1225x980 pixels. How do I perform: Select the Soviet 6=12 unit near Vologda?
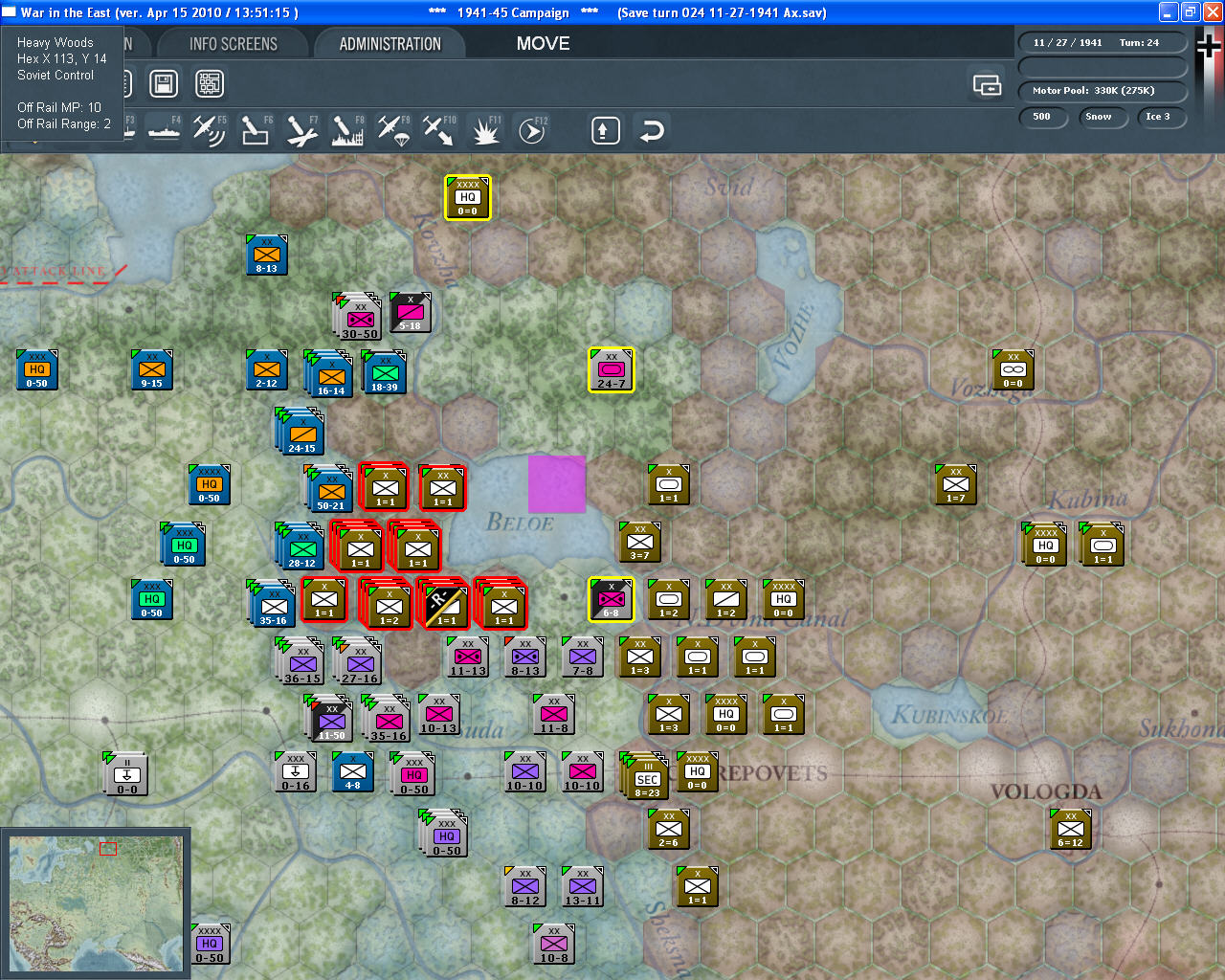(x=1070, y=829)
